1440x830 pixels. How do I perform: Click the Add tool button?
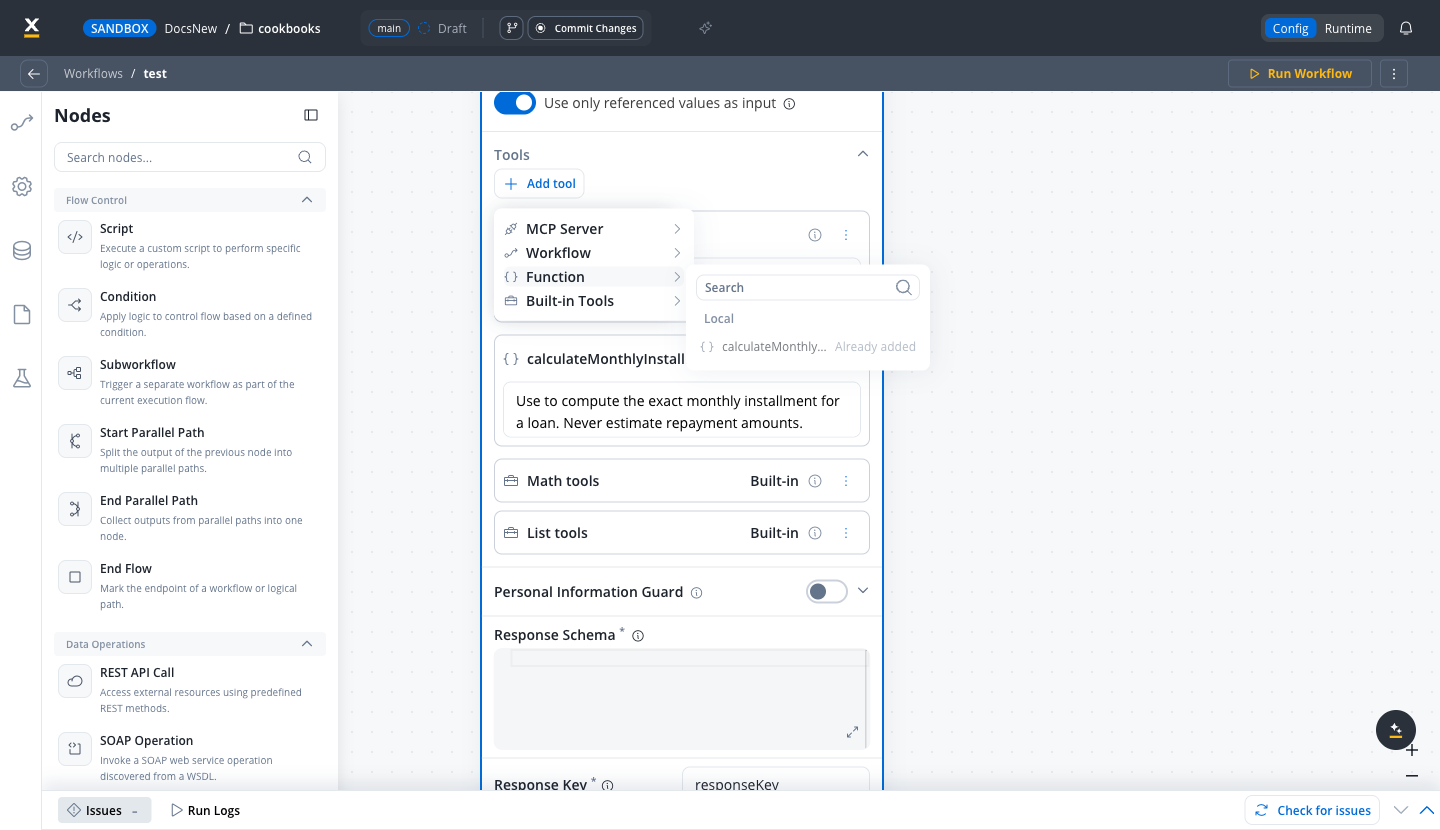point(539,184)
